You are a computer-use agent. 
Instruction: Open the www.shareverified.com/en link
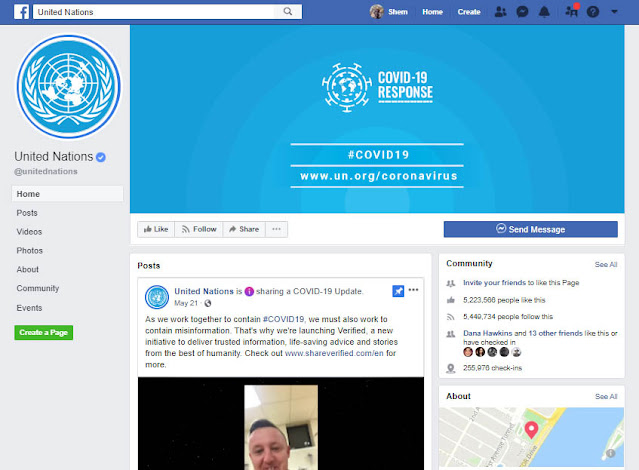(x=334, y=353)
